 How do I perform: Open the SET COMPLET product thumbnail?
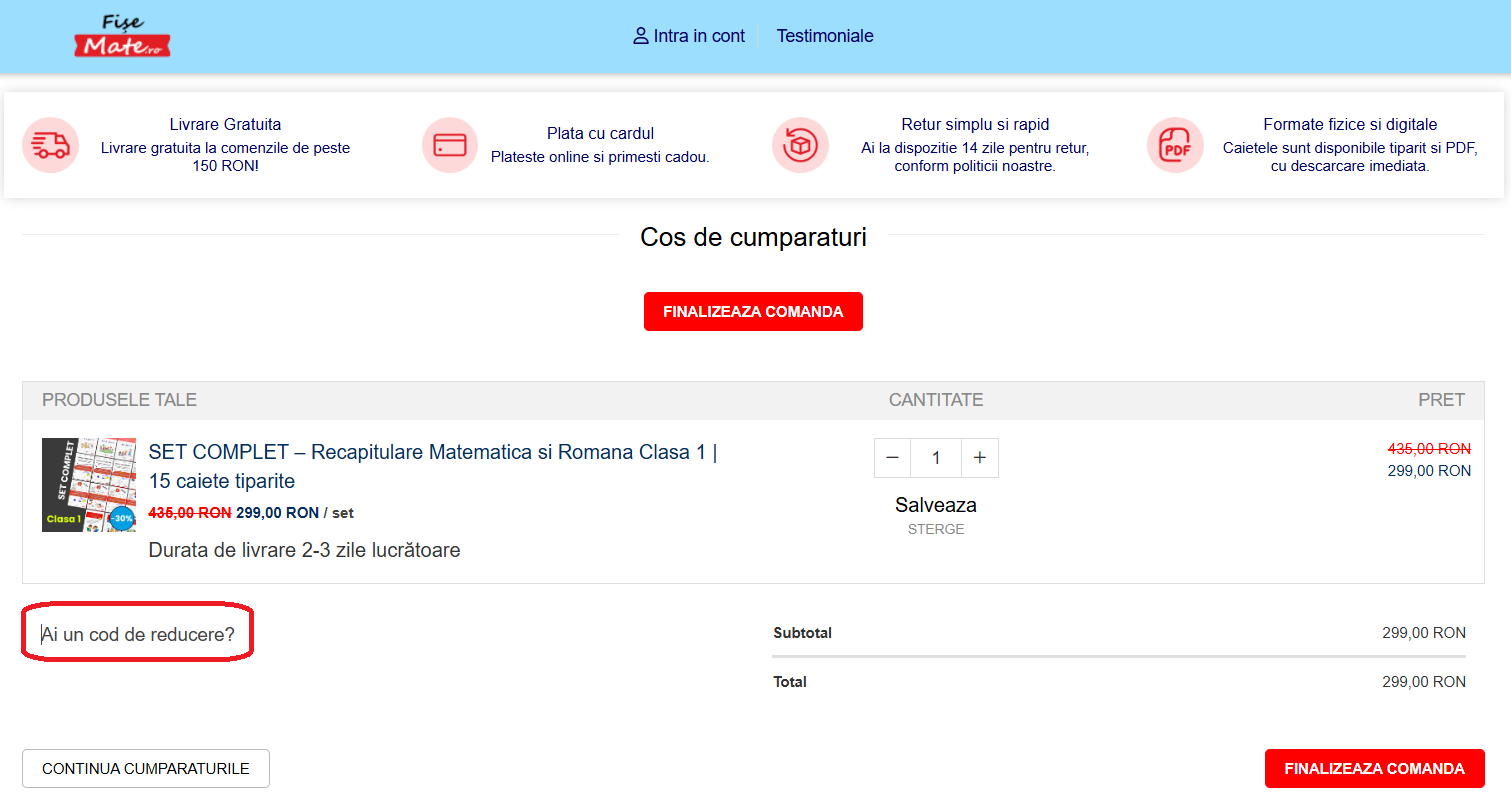coord(89,485)
